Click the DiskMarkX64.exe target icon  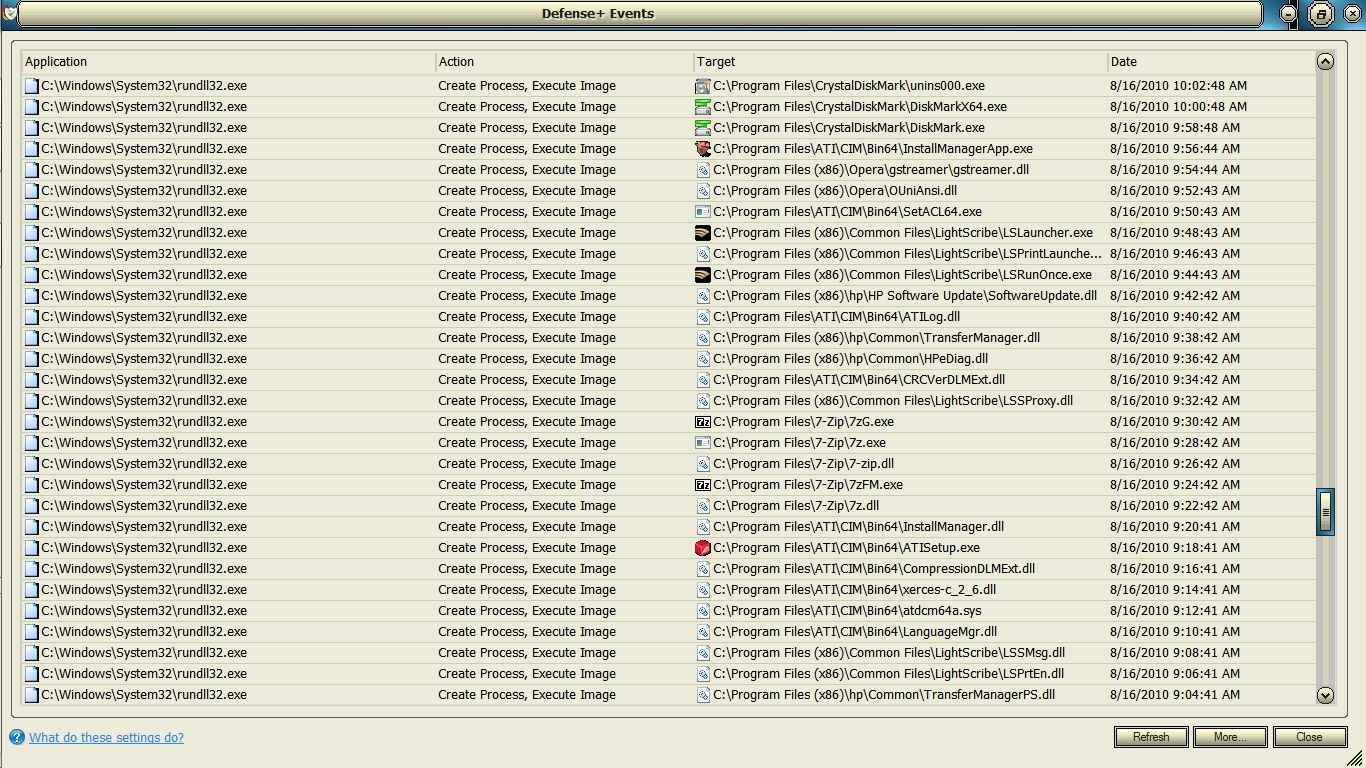[x=703, y=107]
